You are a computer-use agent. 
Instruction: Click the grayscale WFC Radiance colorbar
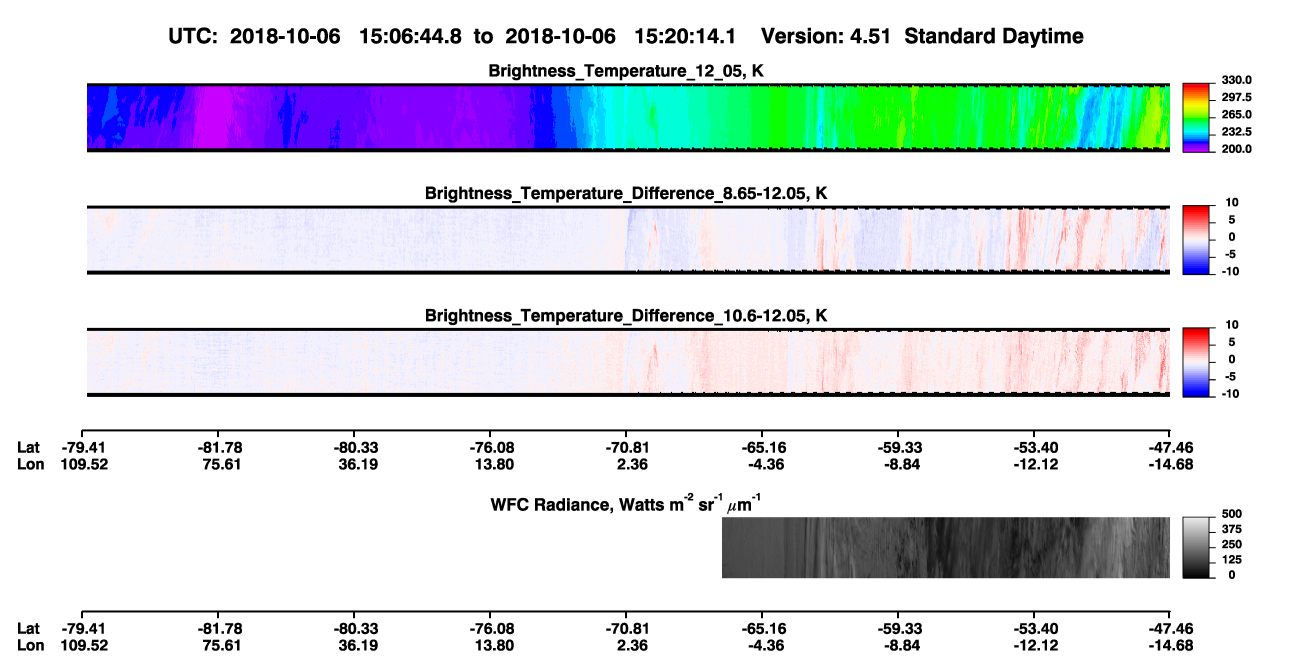click(x=1196, y=548)
